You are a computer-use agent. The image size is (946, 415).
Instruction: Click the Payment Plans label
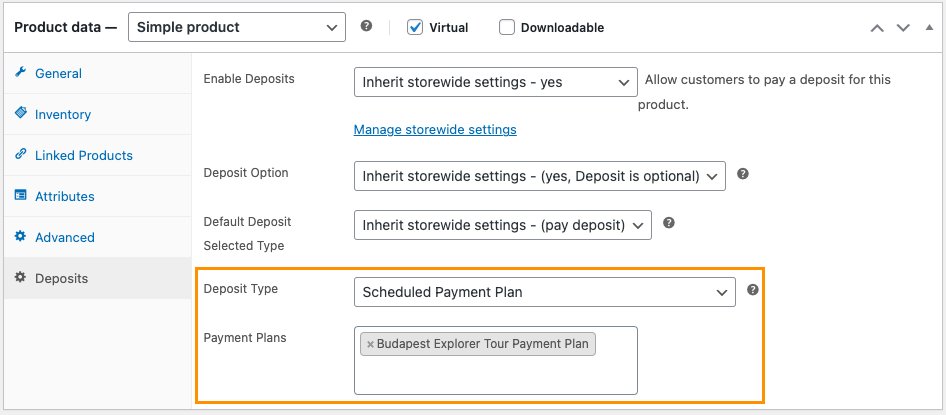(245, 338)
